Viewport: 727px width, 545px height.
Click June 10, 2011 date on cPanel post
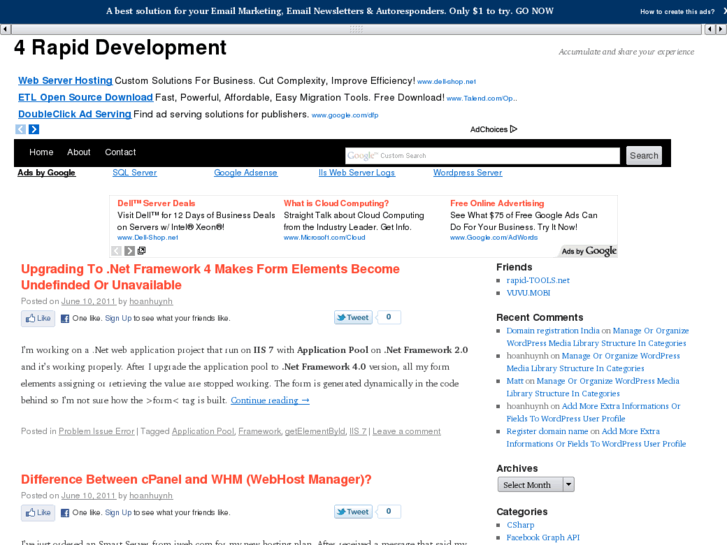pos(89,496)
